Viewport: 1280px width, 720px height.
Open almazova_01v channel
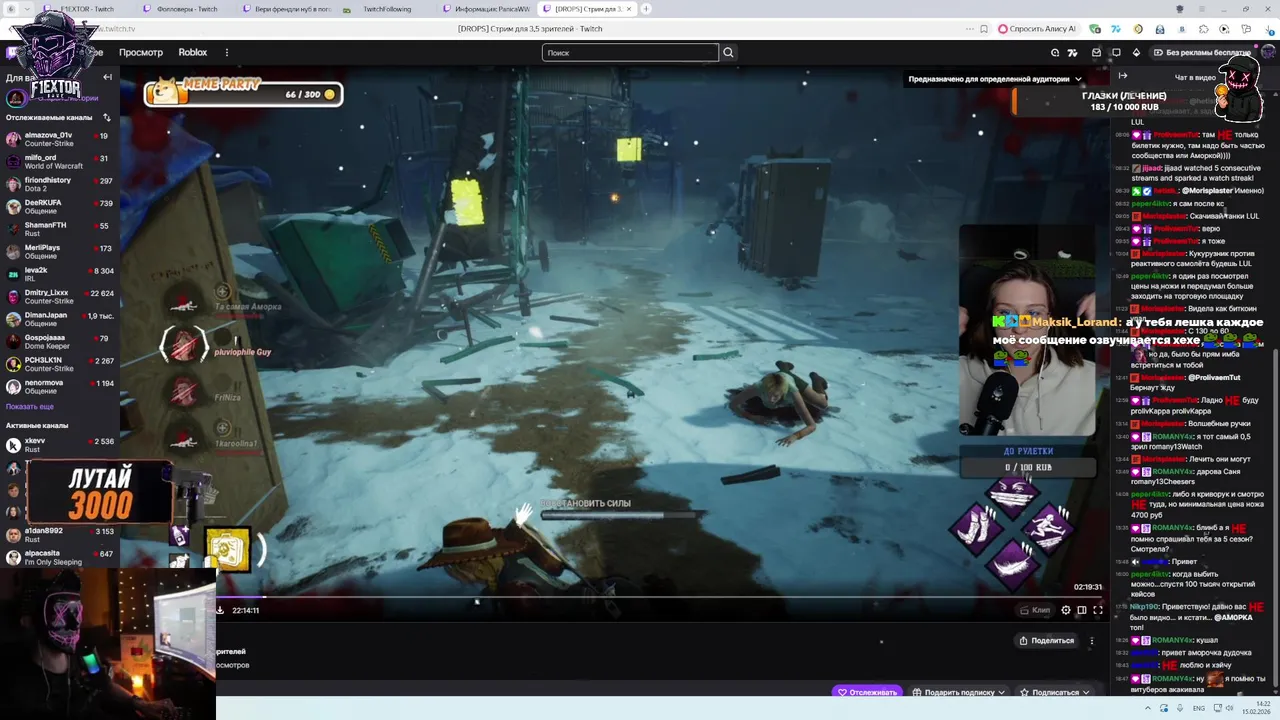tap(60, 139)
